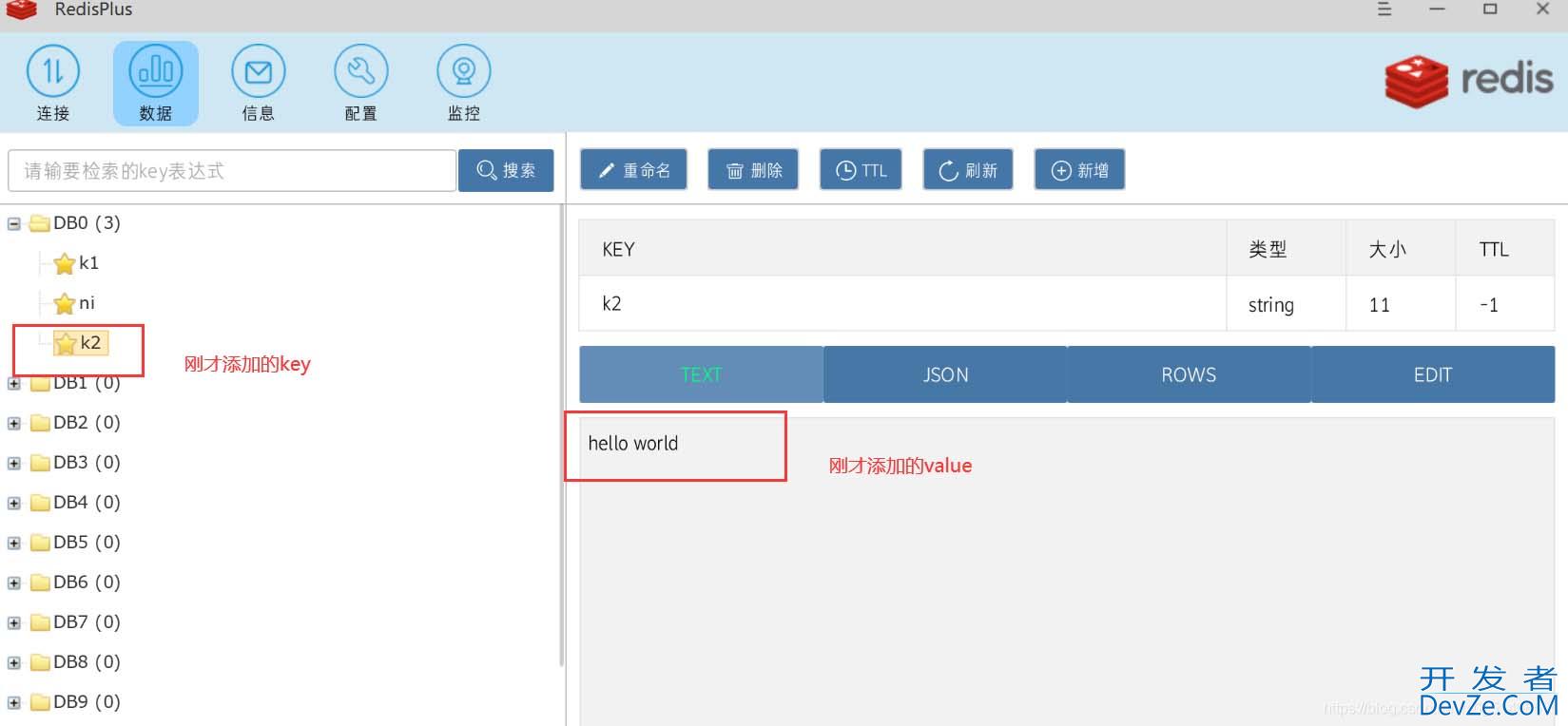Click the 重命名 rename button

(x=633, y=170)
